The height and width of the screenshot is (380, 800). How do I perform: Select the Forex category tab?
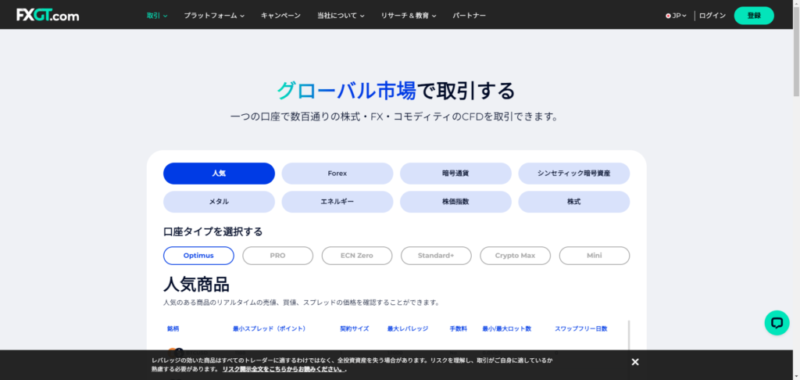(337, 173)
